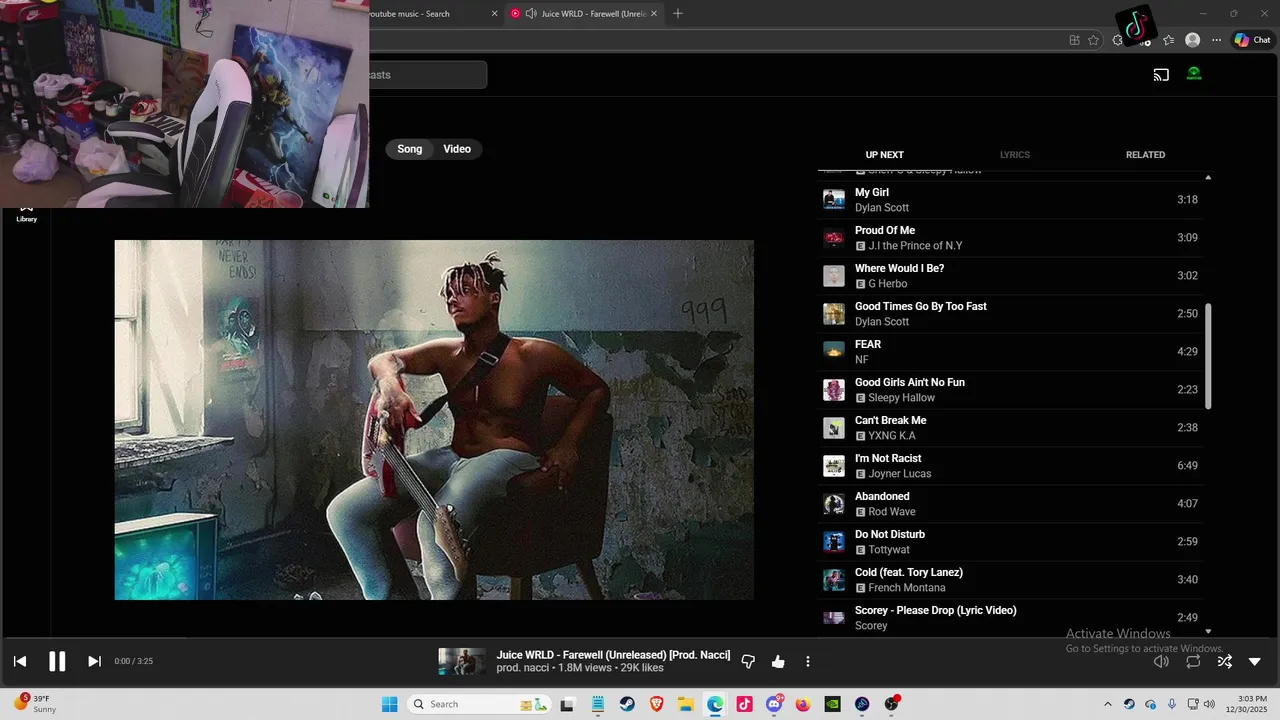Viewport: 1280px width, 720px height.
Task: Play FEAR by NF
Action: (x=1011, y=352)
